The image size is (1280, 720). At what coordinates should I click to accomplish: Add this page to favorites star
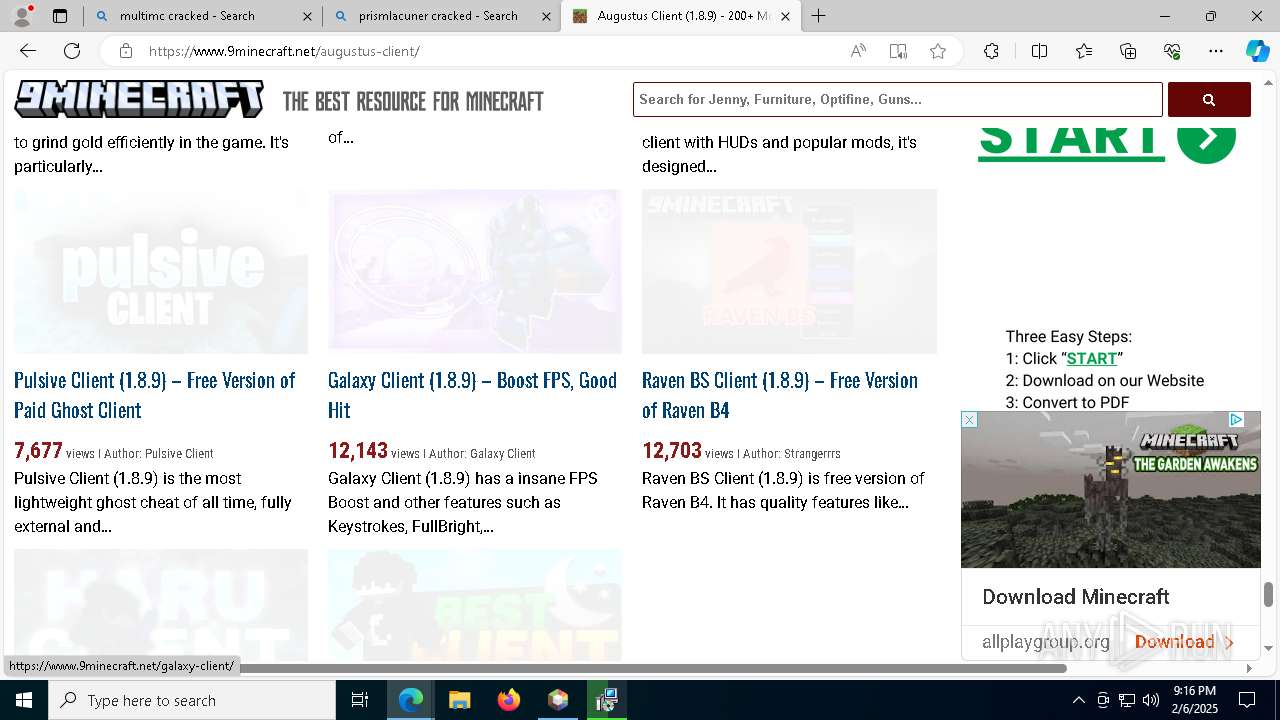coord(938,51)
